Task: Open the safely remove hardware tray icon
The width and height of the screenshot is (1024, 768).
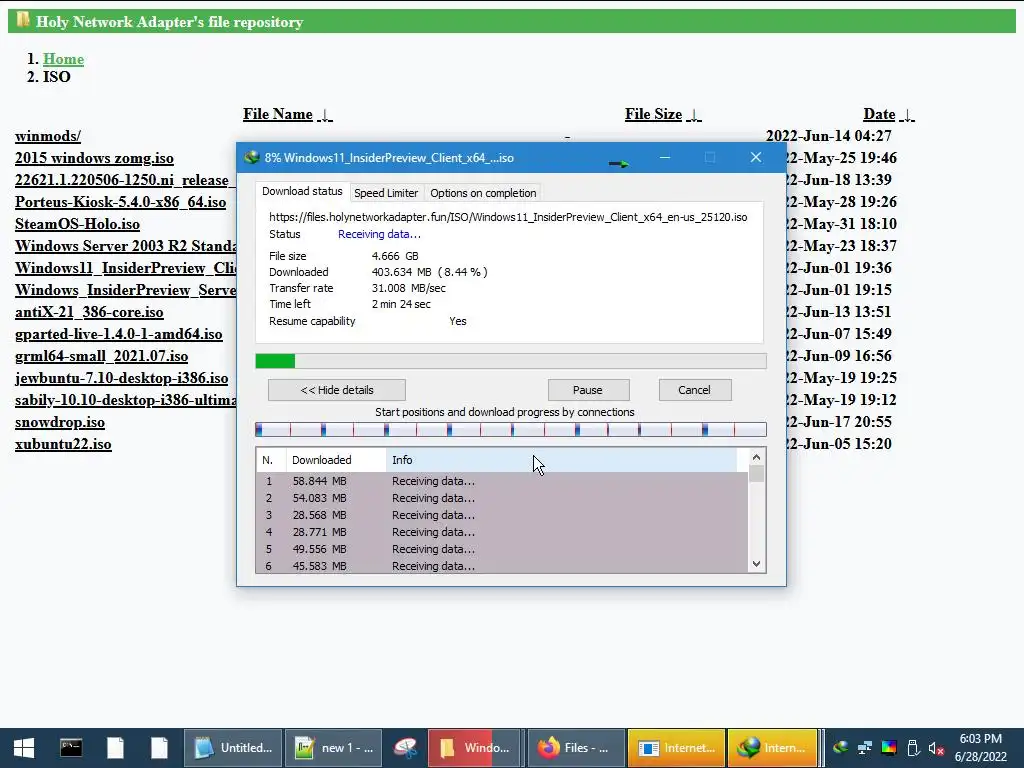Action: [913, 748]
